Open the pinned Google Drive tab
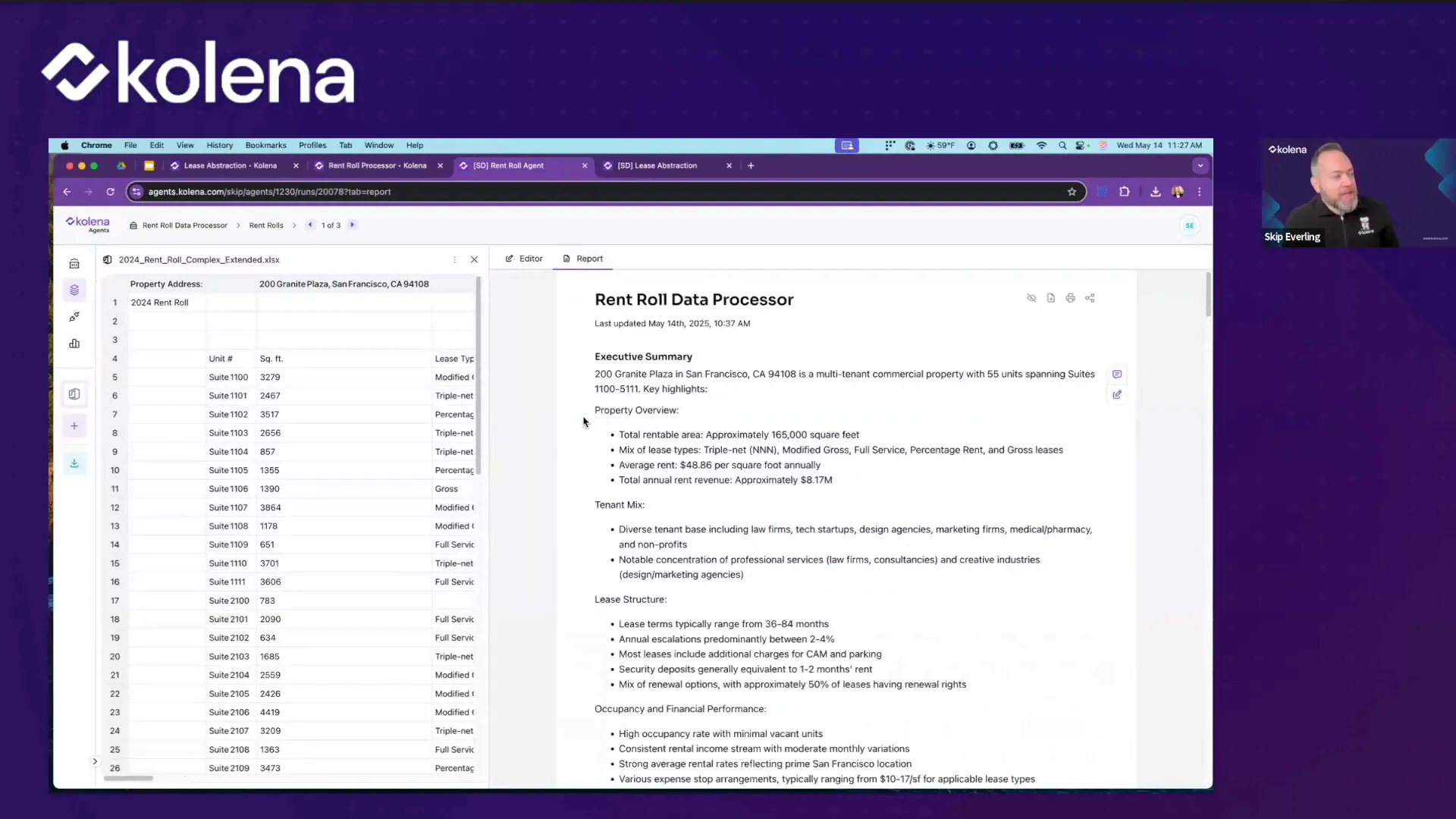 (121, 165)
